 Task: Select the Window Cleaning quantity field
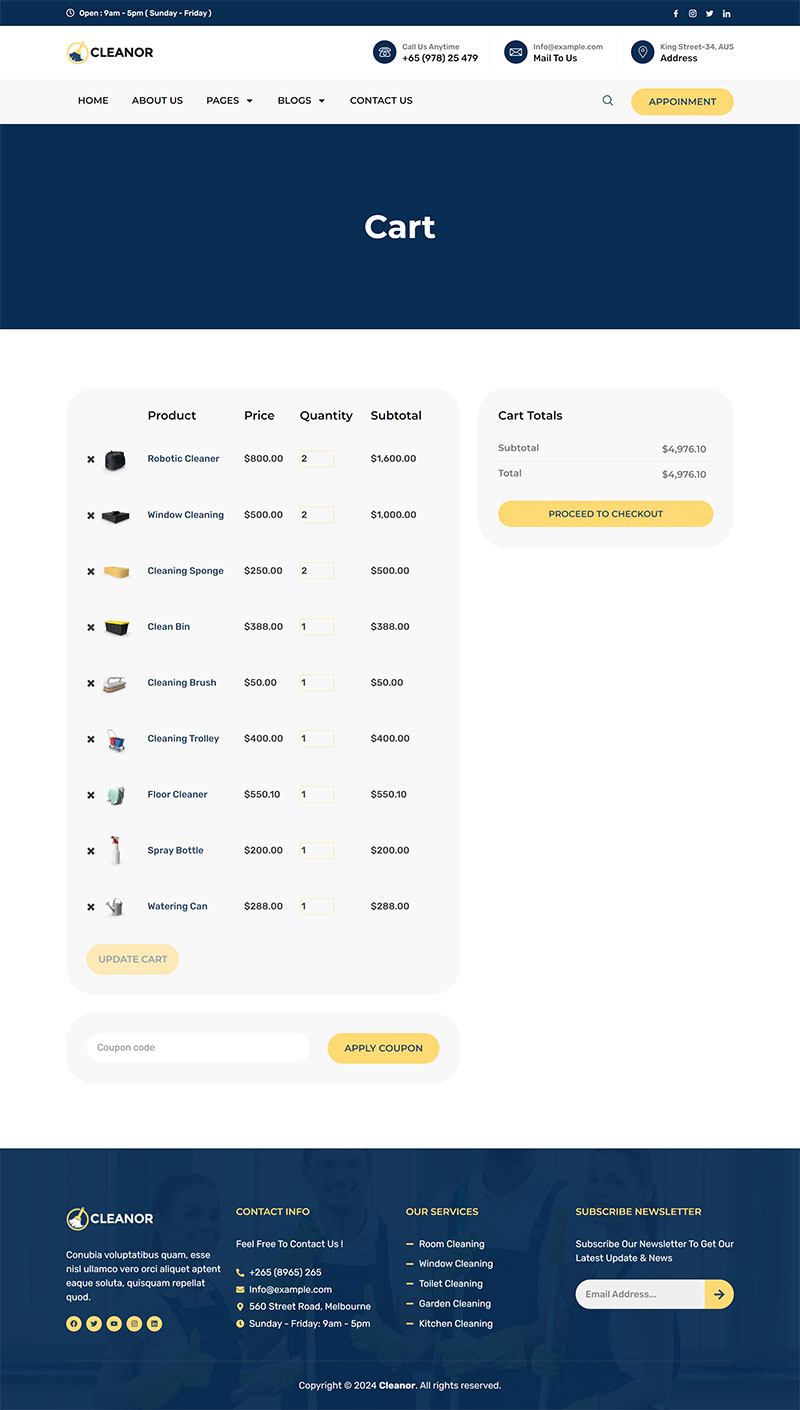point(316,515)
